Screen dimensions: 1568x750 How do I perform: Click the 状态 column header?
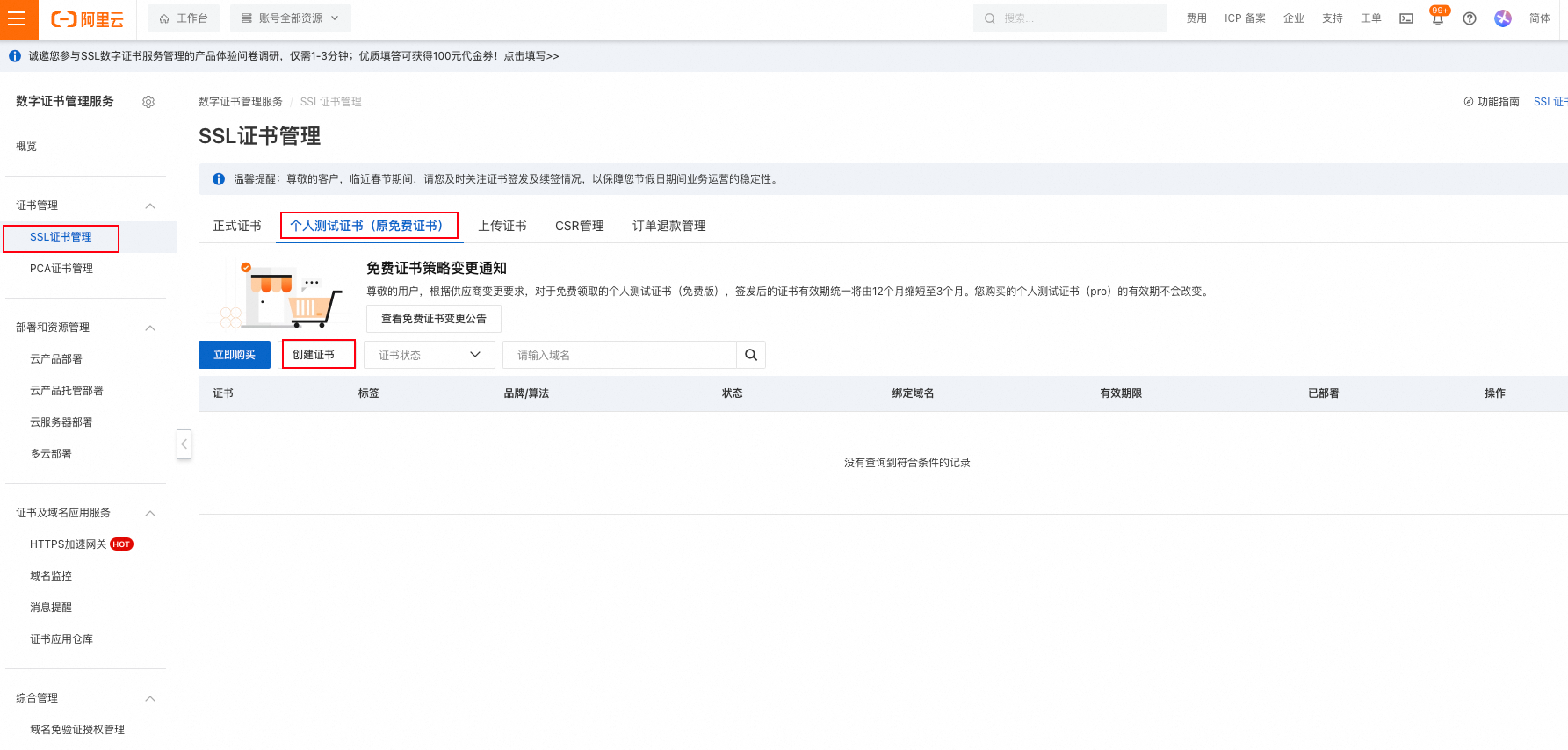click(733, 393)
